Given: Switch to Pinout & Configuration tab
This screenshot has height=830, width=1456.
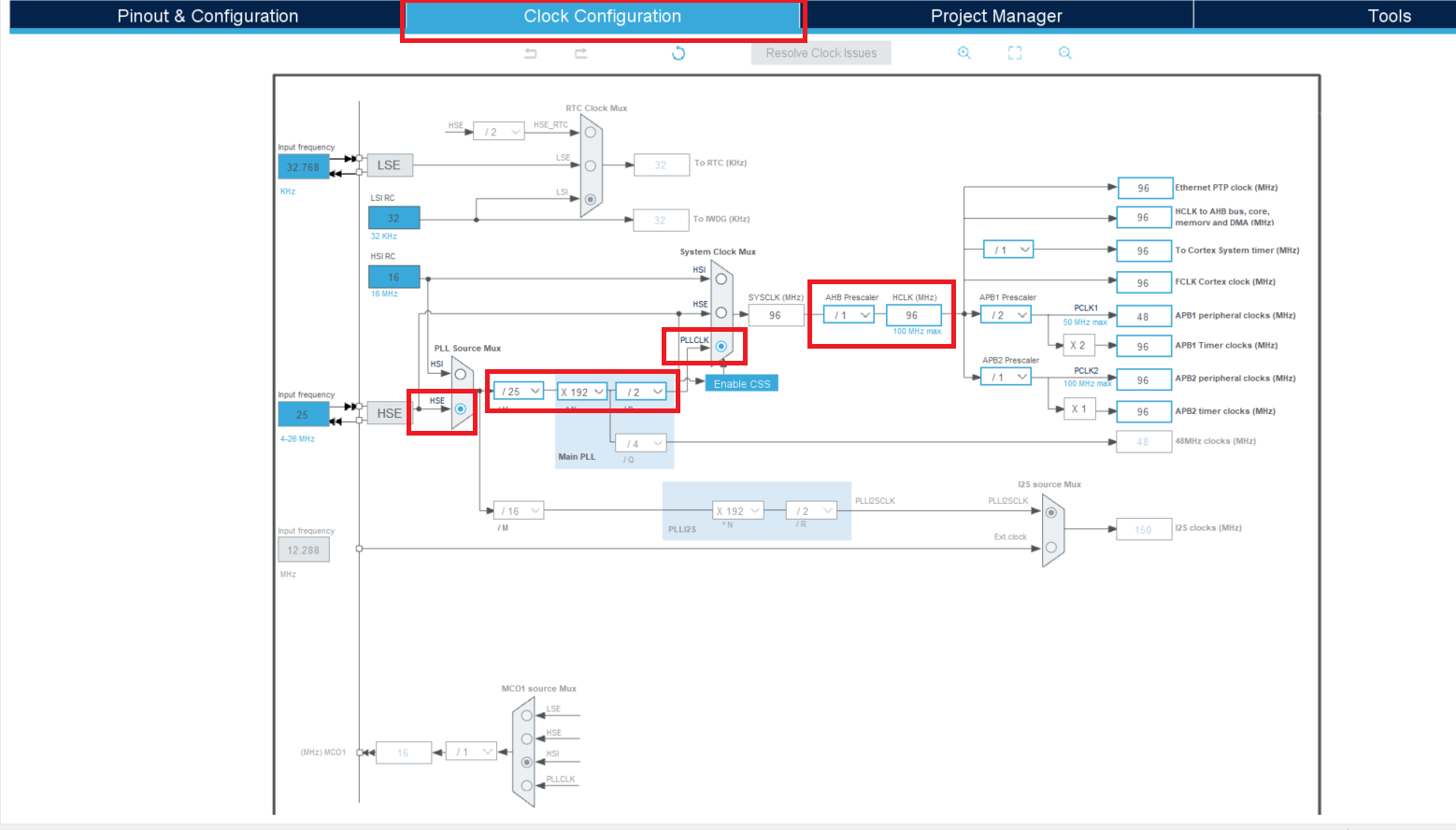Looking at the screenshot, I should pyautogui.click(x=207, y=16).
